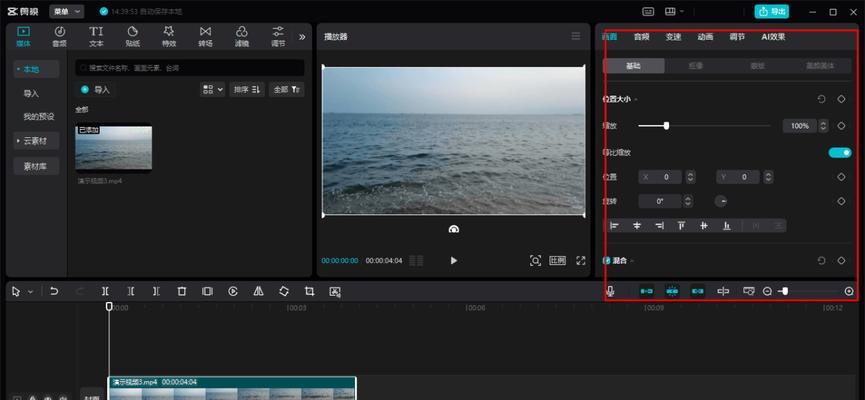
Task: Add keyframe diamond next to 缩放 scale
Action: pos(841,126)
